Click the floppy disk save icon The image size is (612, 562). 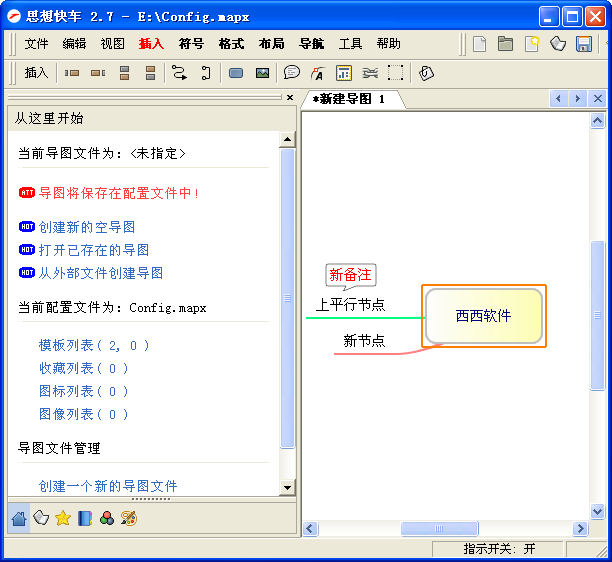(584, 44)
